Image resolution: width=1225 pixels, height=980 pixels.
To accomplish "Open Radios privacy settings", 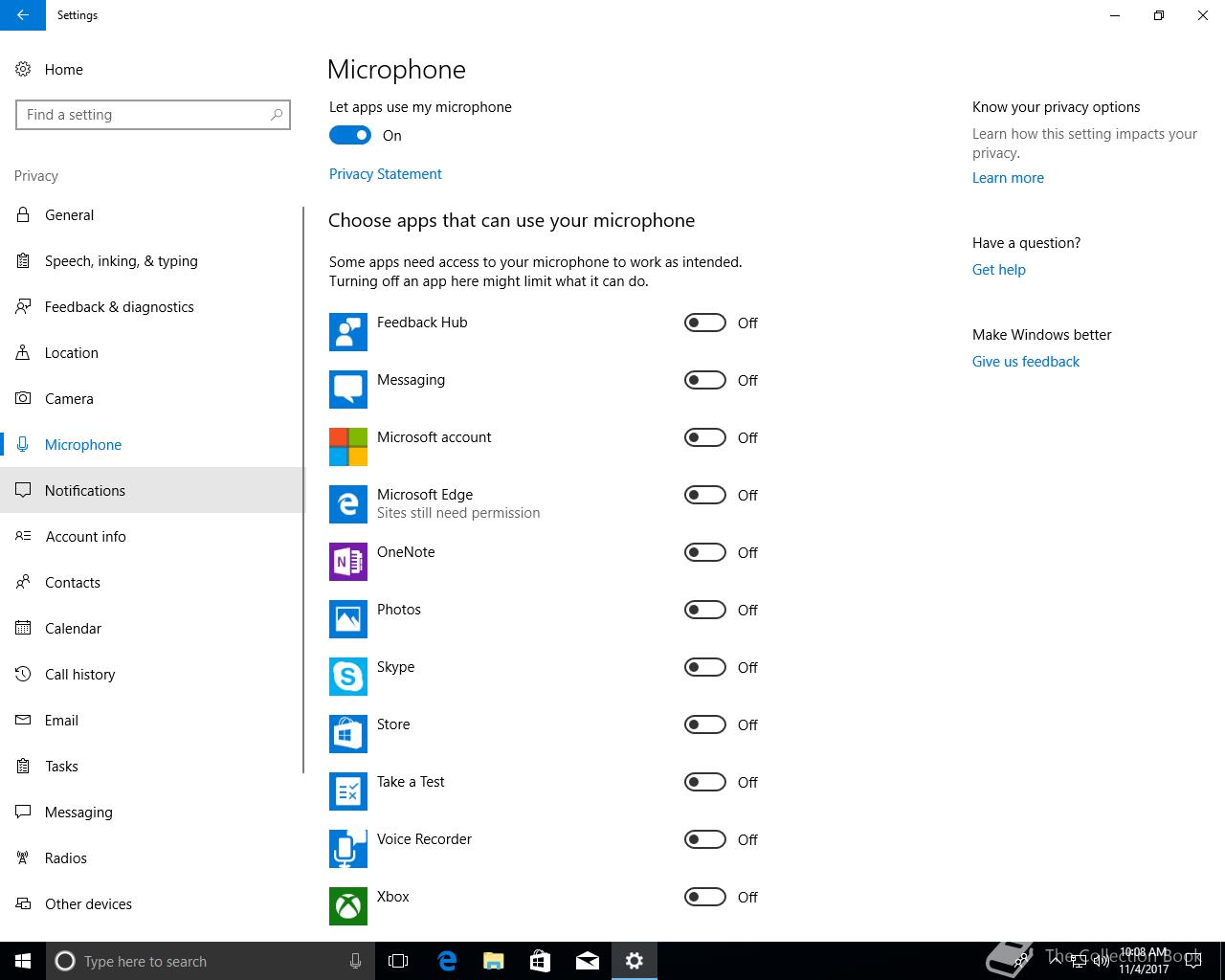I will tap(151, 858).
